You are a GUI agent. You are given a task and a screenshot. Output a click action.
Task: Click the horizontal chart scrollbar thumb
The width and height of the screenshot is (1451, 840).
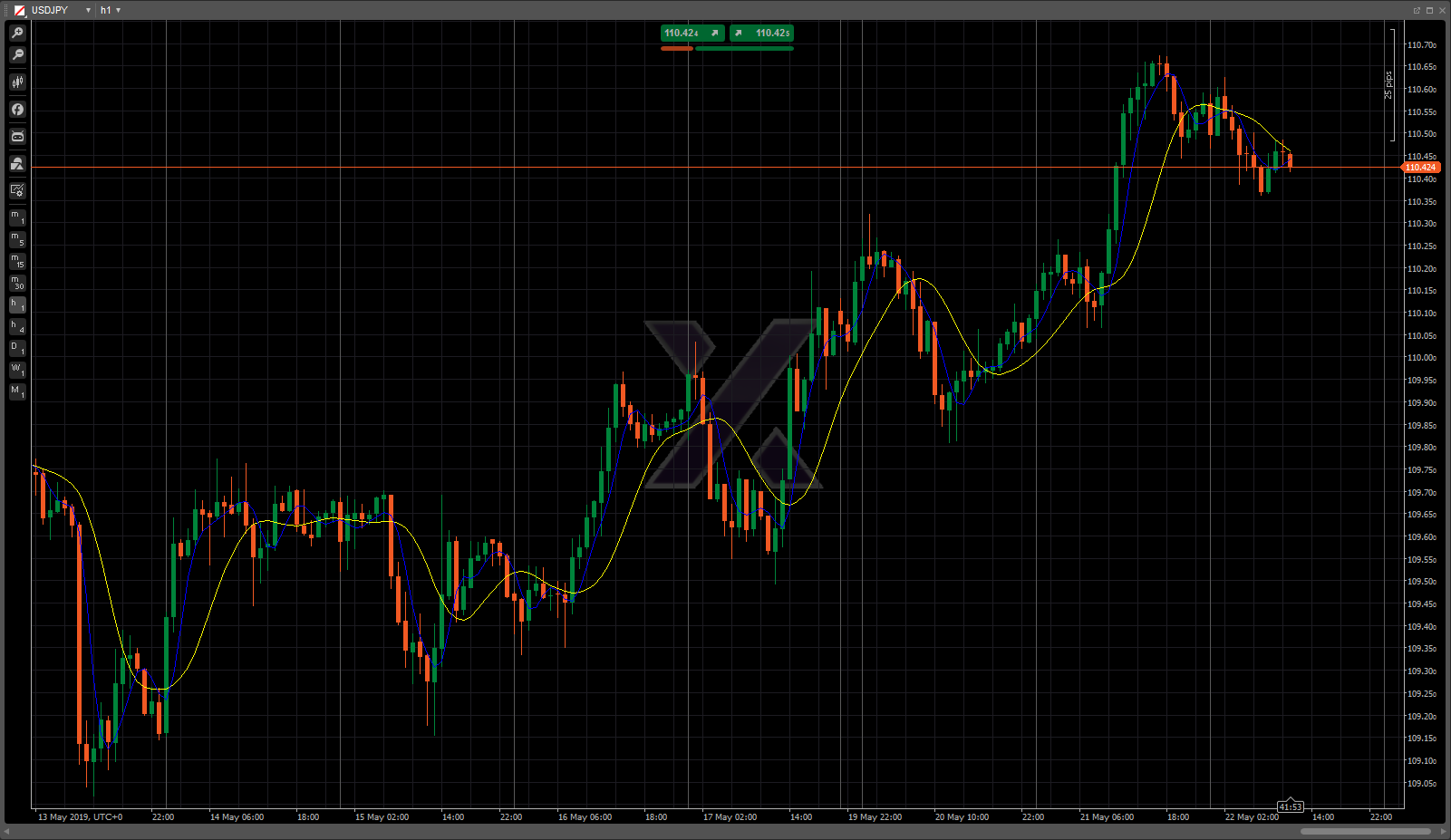[1366, 831]
